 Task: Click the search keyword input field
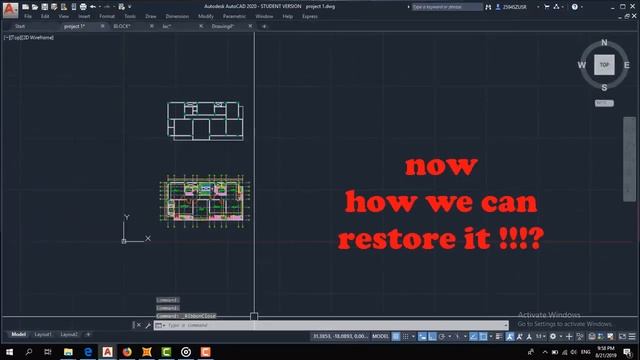(447, 7)
